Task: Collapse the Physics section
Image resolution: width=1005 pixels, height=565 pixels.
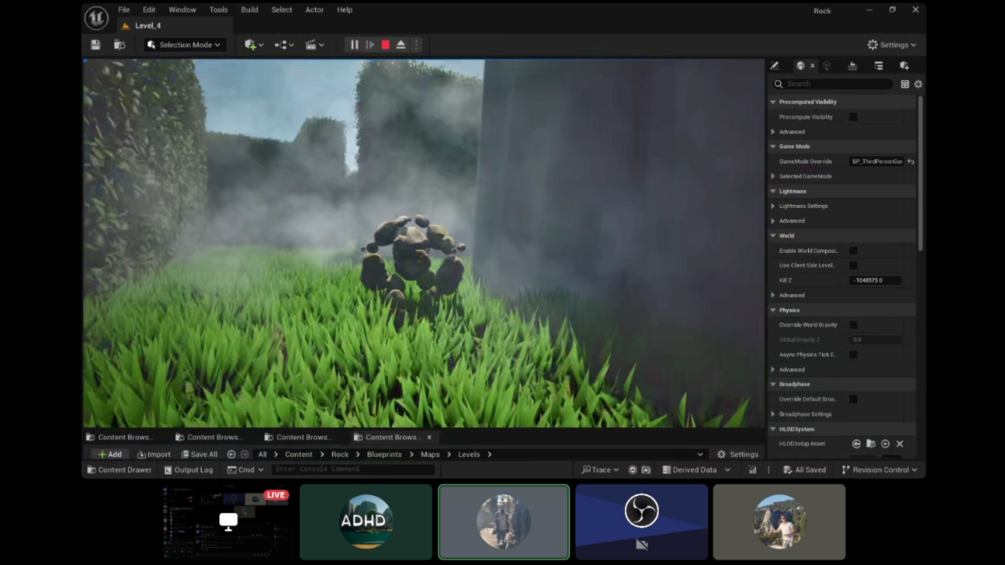Action: 773,310
